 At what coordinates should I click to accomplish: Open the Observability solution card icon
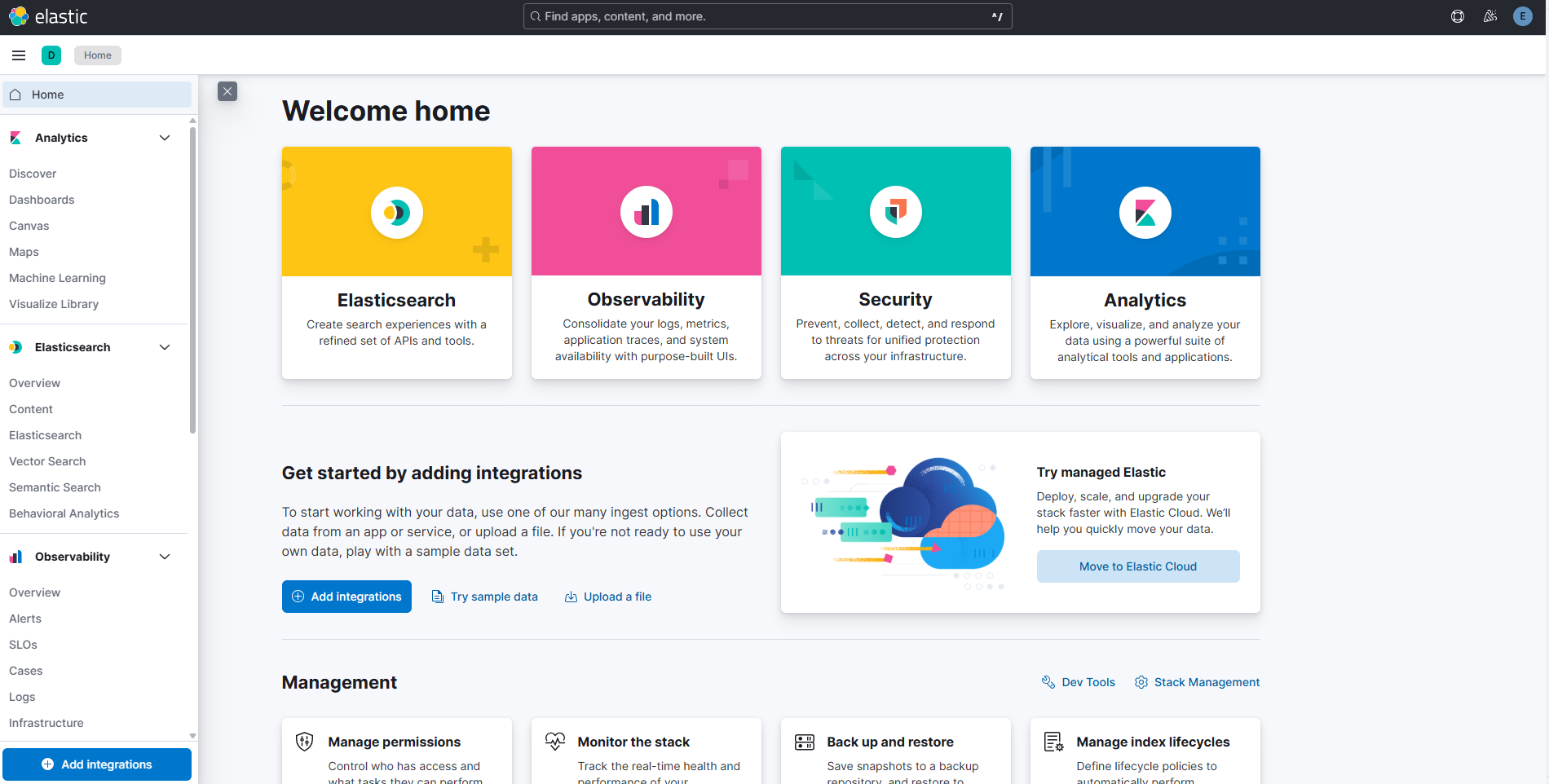click(647, 213)
